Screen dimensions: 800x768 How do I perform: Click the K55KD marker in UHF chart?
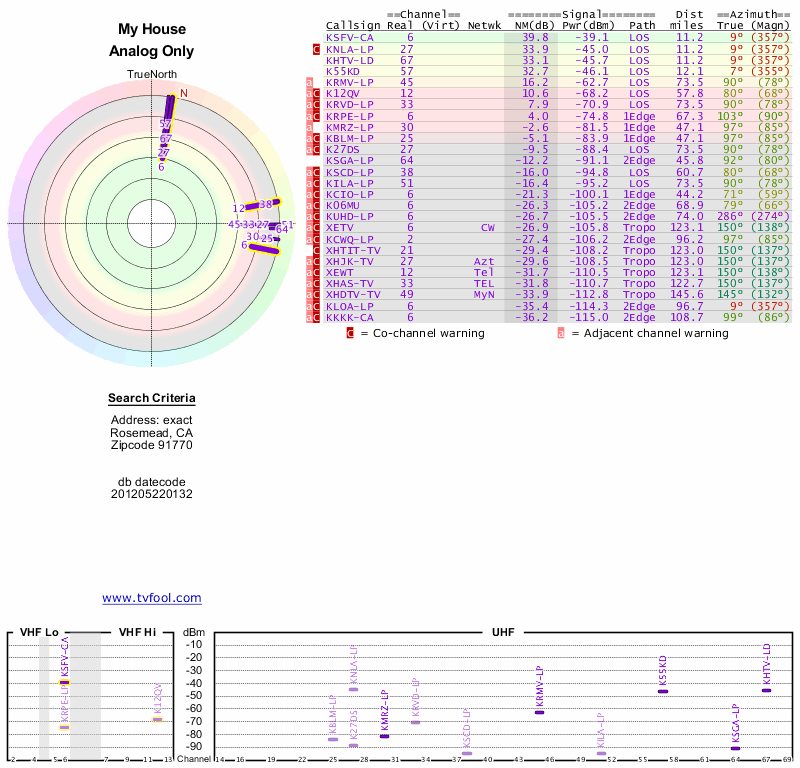662,691
